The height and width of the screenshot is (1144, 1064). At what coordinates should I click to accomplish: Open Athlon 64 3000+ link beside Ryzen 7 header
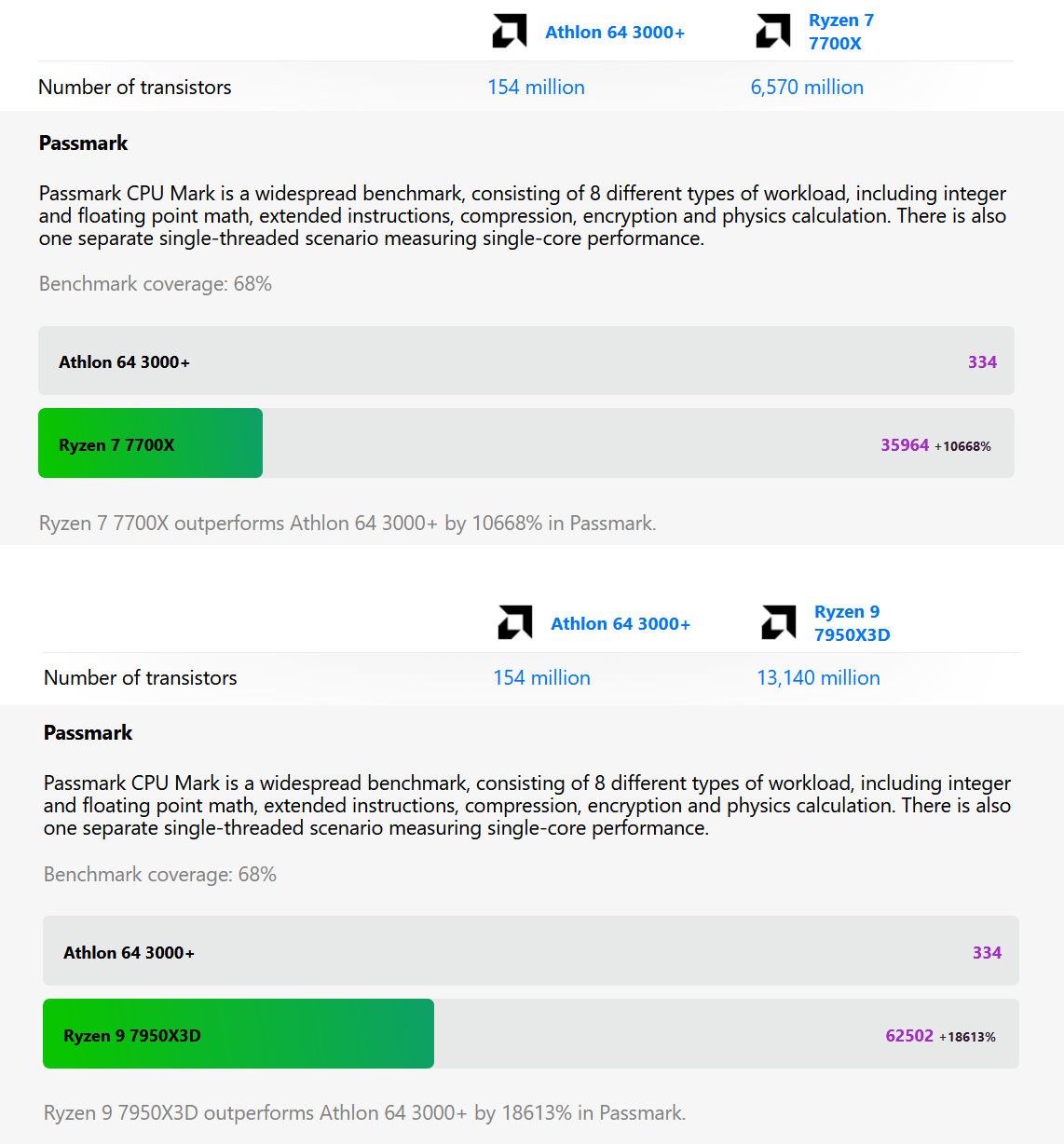(x=615, y=33)
